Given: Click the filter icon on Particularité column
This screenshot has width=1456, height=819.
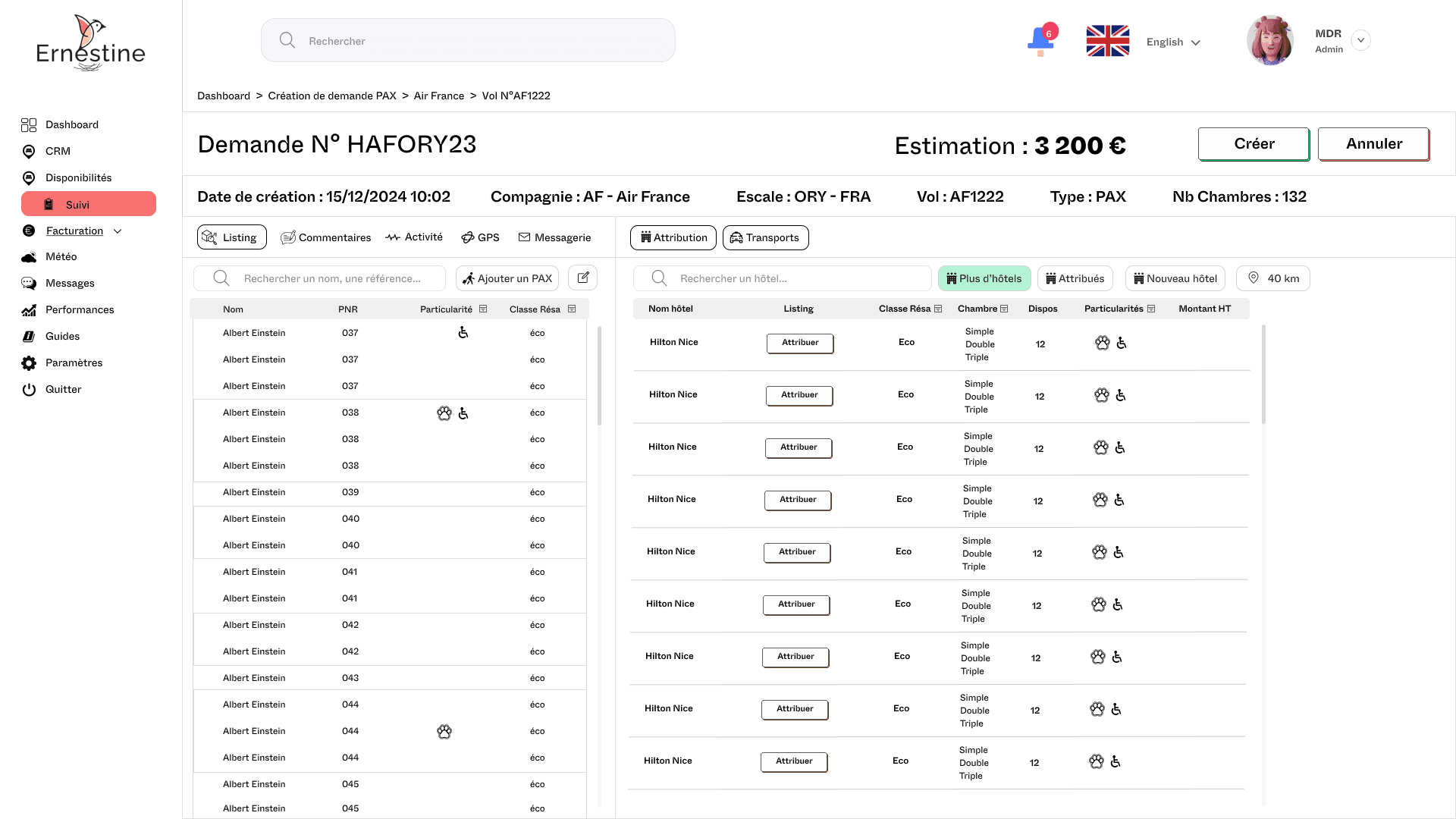Looking at the screenshot, I should pyautogui.click(x=482, y=309).
